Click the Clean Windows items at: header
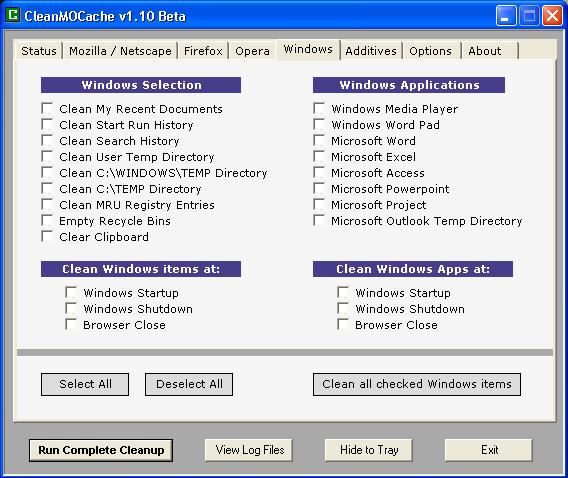The image size is (568, 478). pyautogui.click(x=141, y=269)
